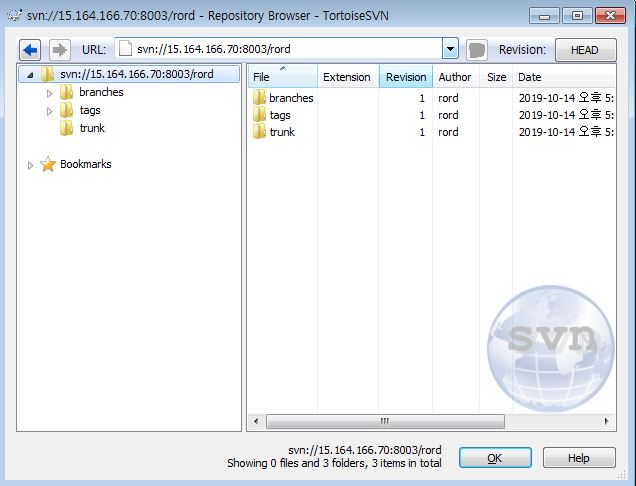Viewport: 636px width, 486px height.
Task: Sort the list by the Size column
Action: [496, 77]
